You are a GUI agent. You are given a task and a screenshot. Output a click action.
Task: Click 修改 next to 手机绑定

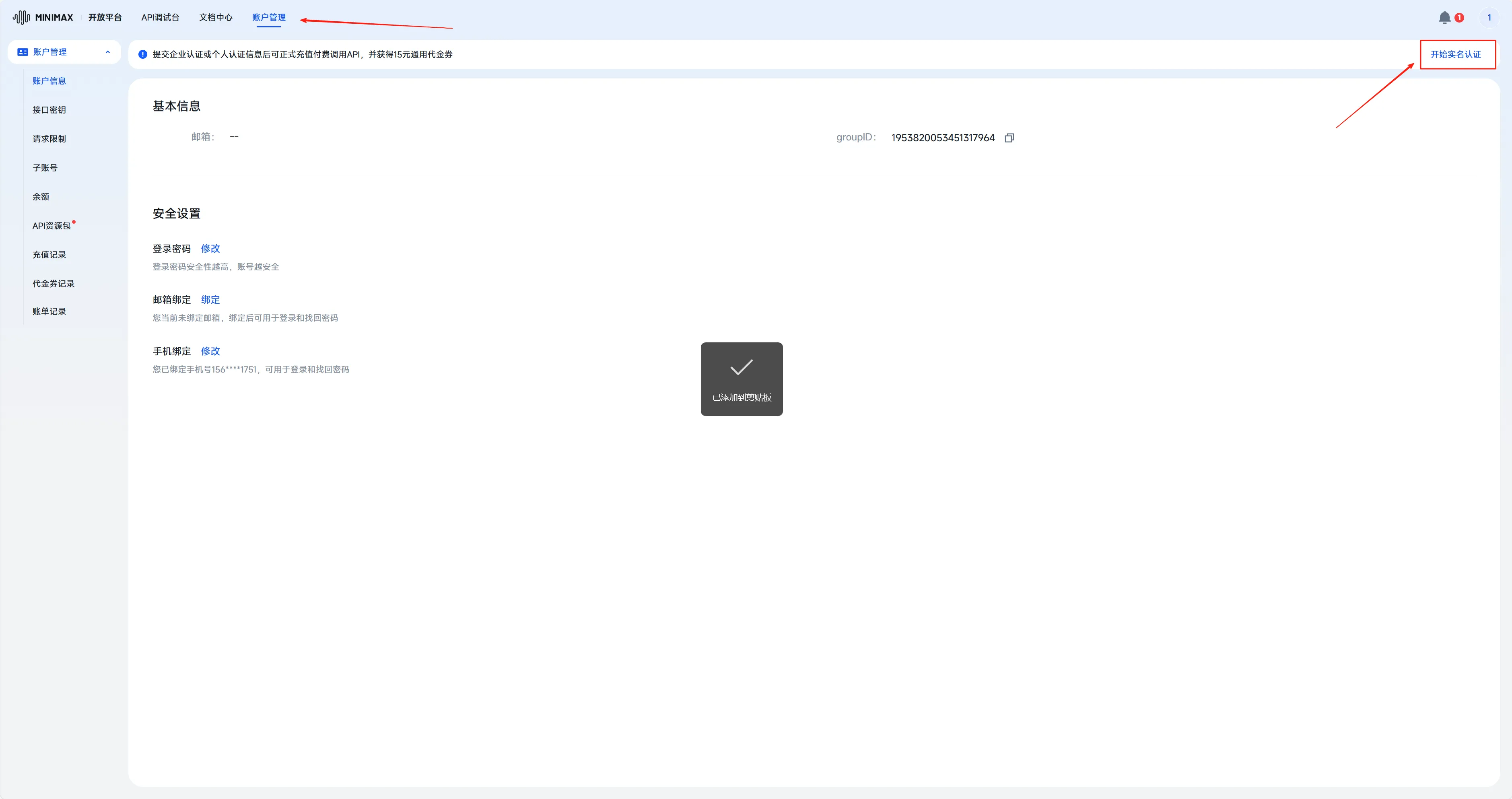point(210,351)
